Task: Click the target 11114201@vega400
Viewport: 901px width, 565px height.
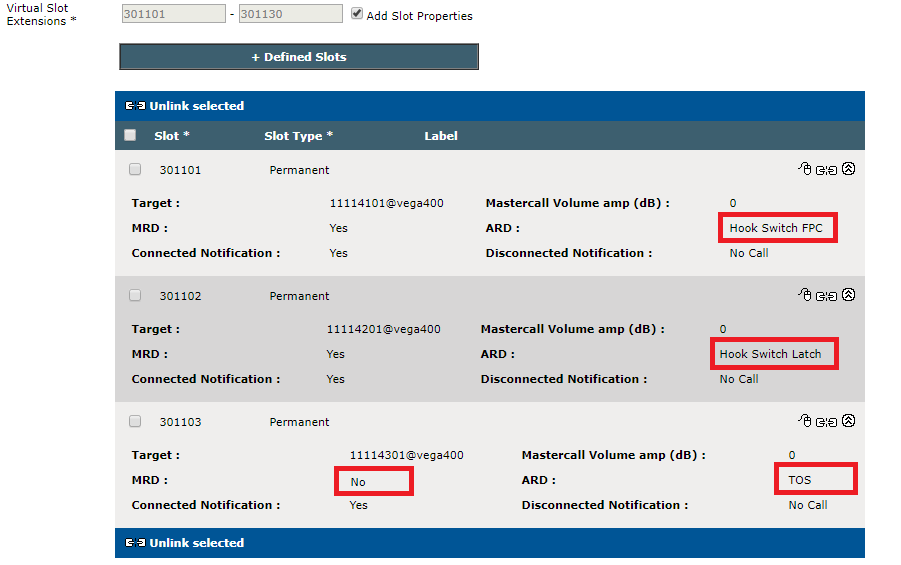Action: [x=384, y=329]
